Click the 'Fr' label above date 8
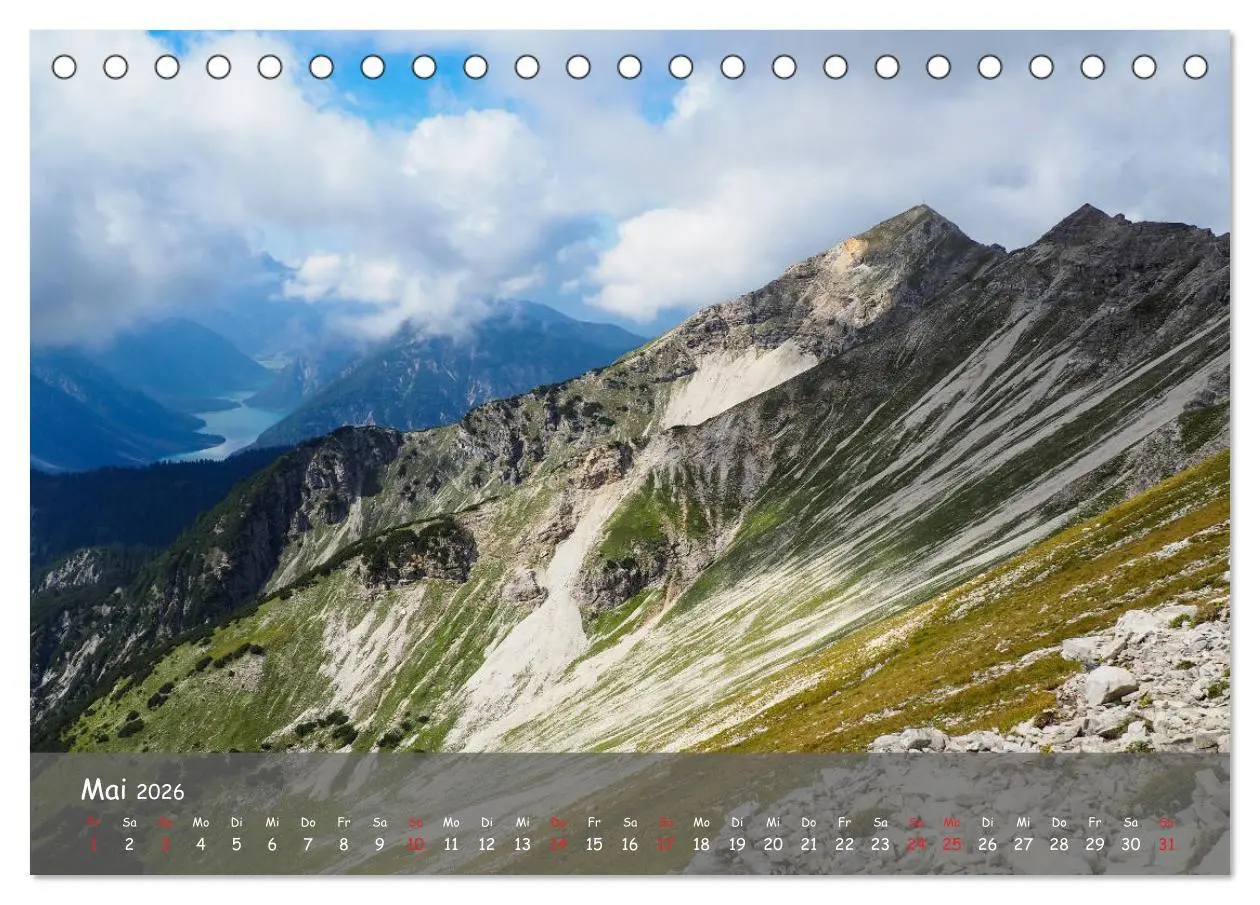Image resolution: width=1260 pixels, height=905 pixels. 344,822
